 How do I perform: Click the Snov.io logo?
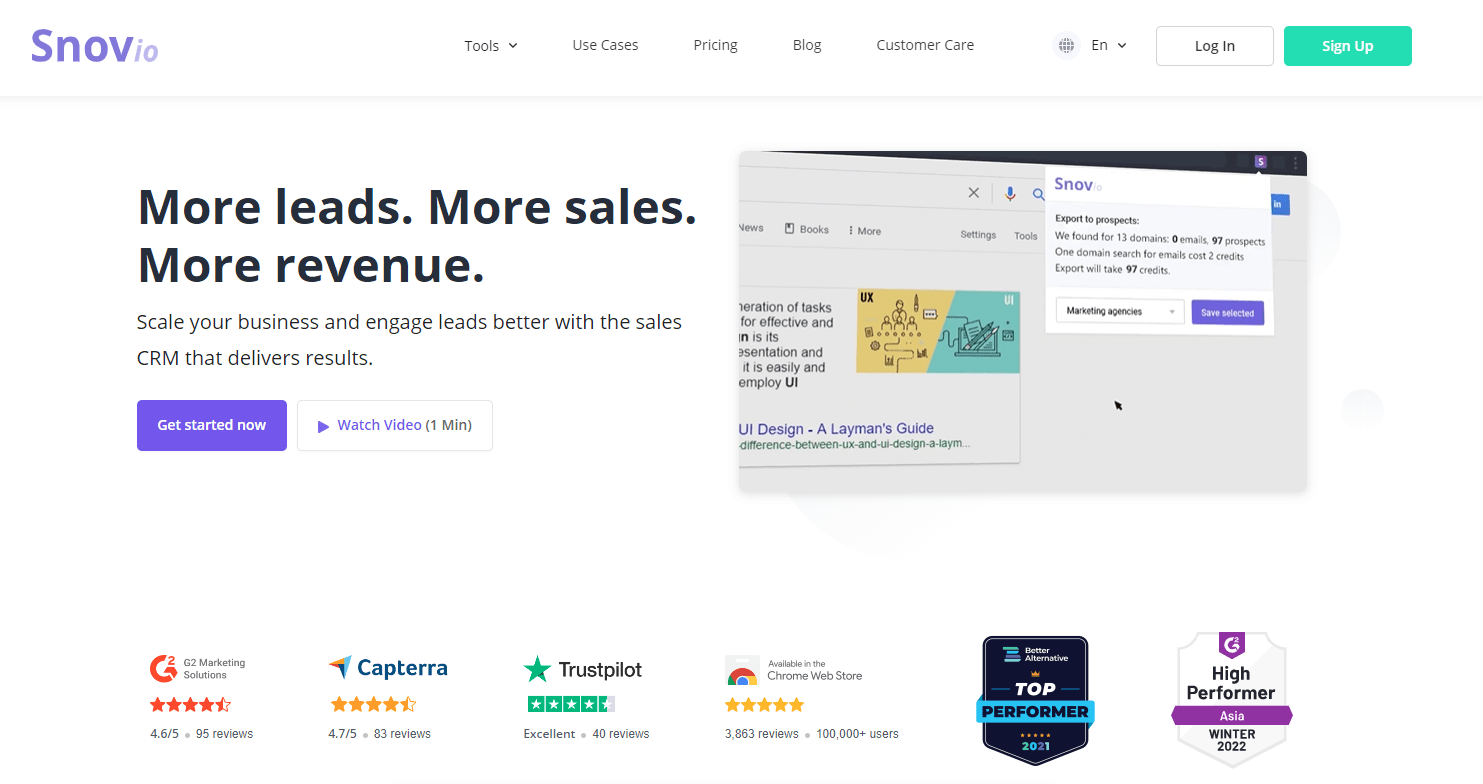tap(94, 46)
